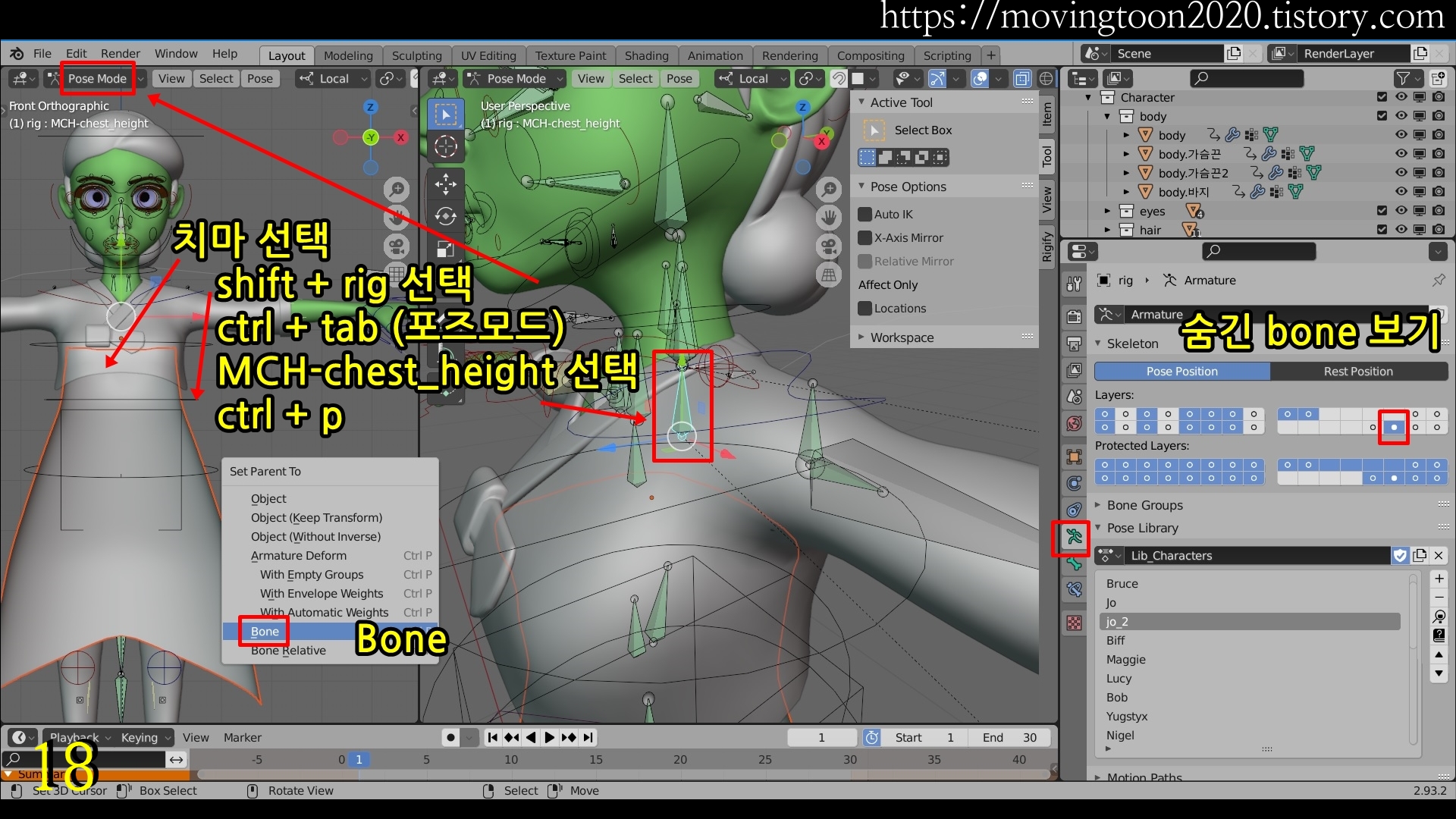Viewport: 1456px width, 819px height.
Task: Select the Select Box tool in viewport toolbar
Action: [446, 115]
